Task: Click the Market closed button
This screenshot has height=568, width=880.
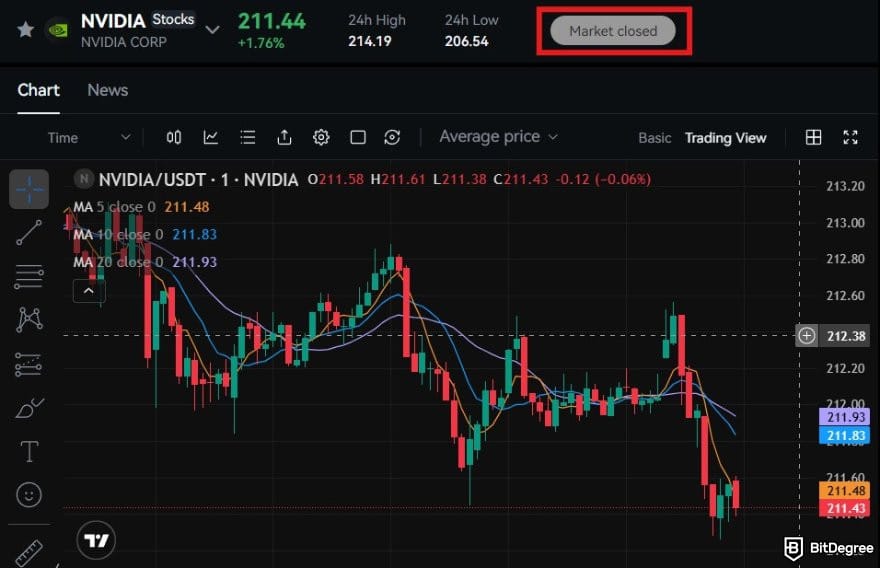Action: pyautogui.click(x=613, y=31)
